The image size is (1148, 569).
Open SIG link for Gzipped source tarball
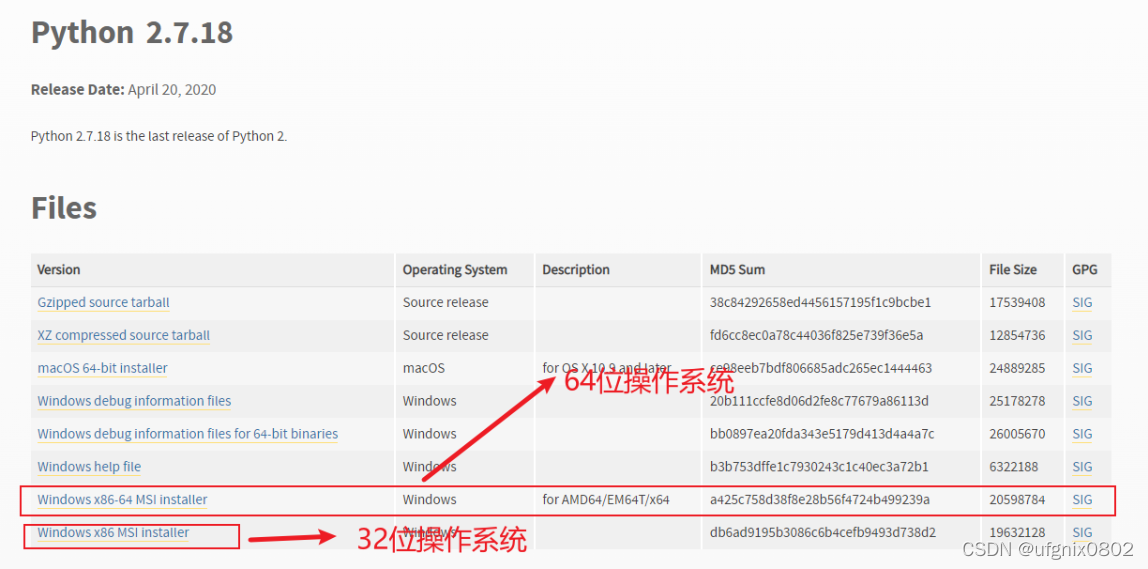tap(1082, 302)
